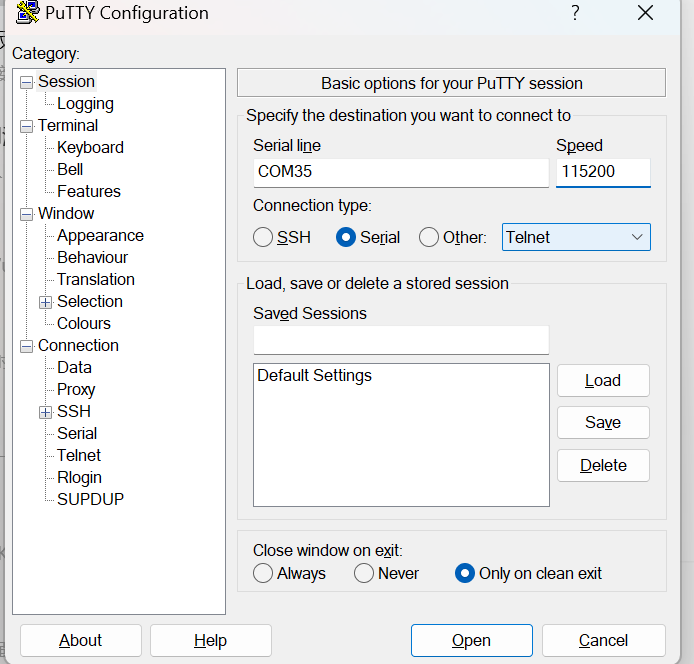Image resolution: width=694 pixels, height=664 pixels.
Task: Expand the Selection tree node
Action: click(x=46, y=302)
